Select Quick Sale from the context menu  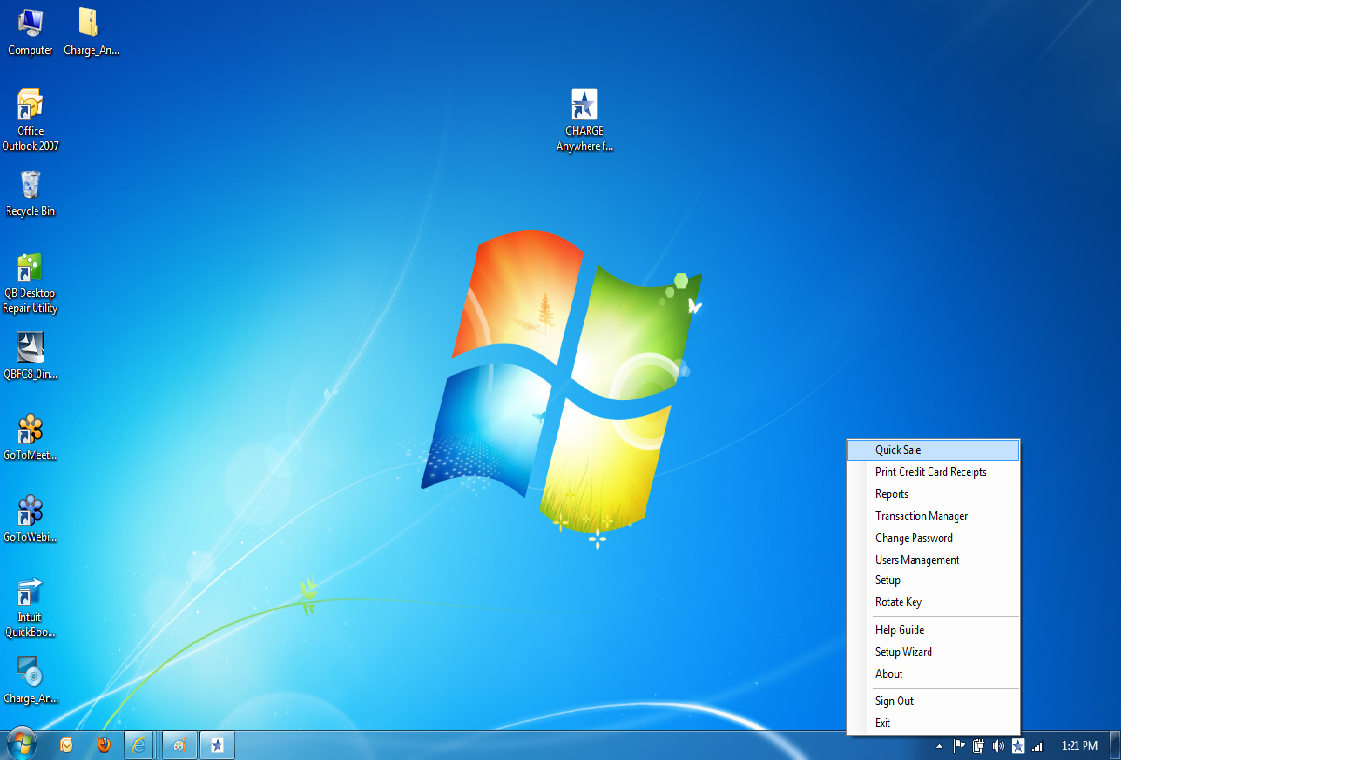tap(898, 450)
